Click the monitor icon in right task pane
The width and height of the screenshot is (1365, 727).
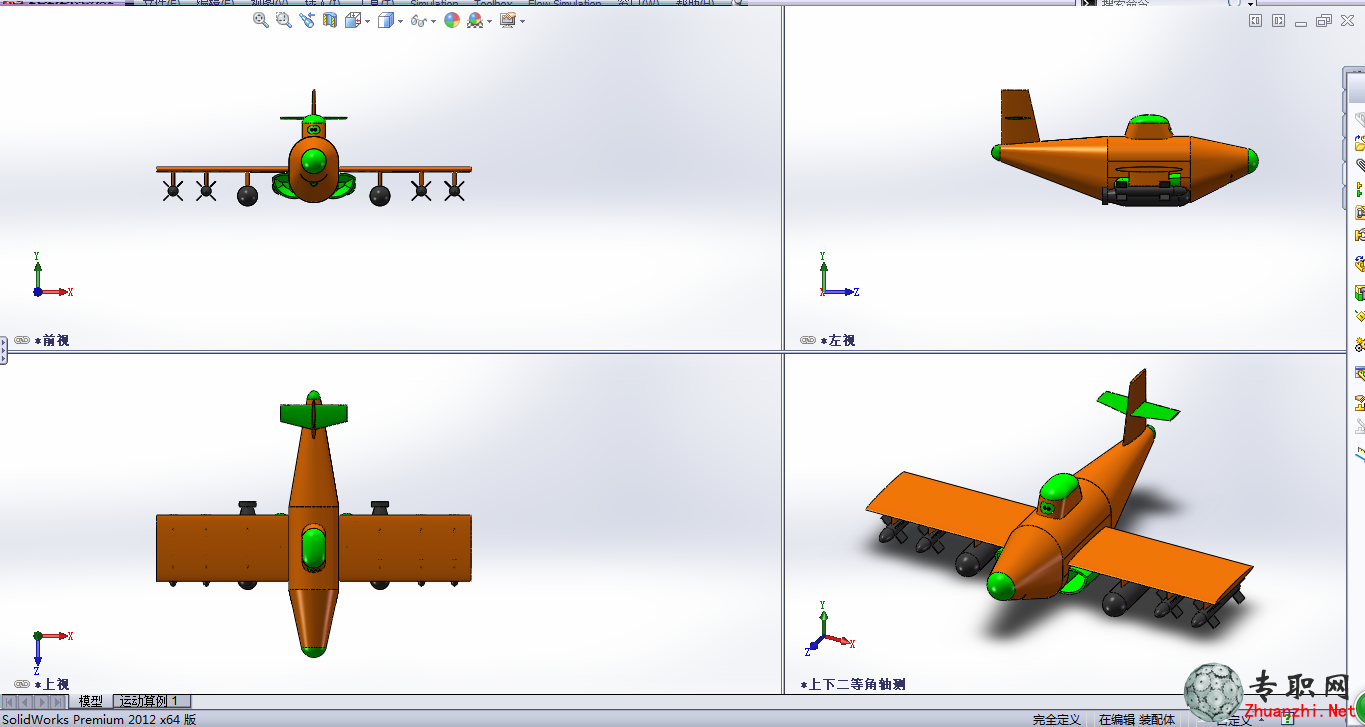[x=1359, y=373]
